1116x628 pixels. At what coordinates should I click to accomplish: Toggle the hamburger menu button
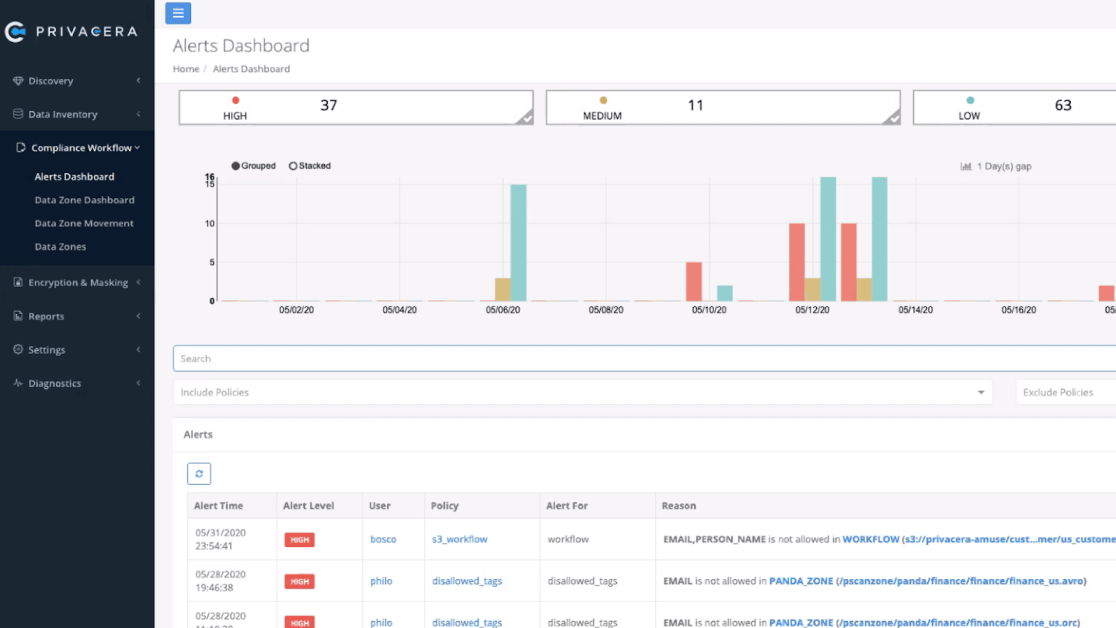tap(178, 13)
